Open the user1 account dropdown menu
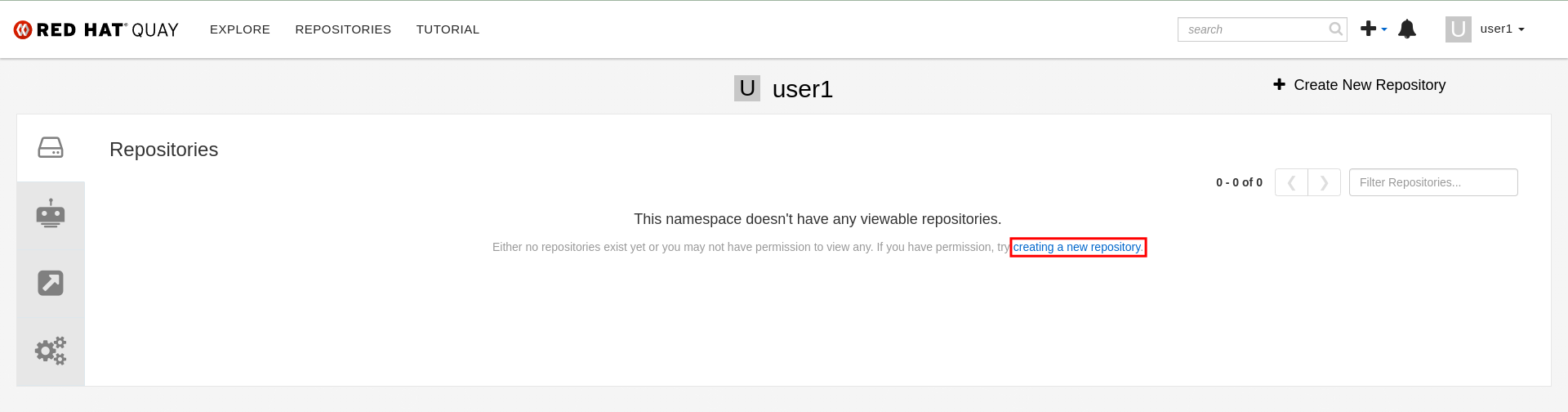The height and width of the screenshot is (412, 1568). click(x=1502, y=29)
